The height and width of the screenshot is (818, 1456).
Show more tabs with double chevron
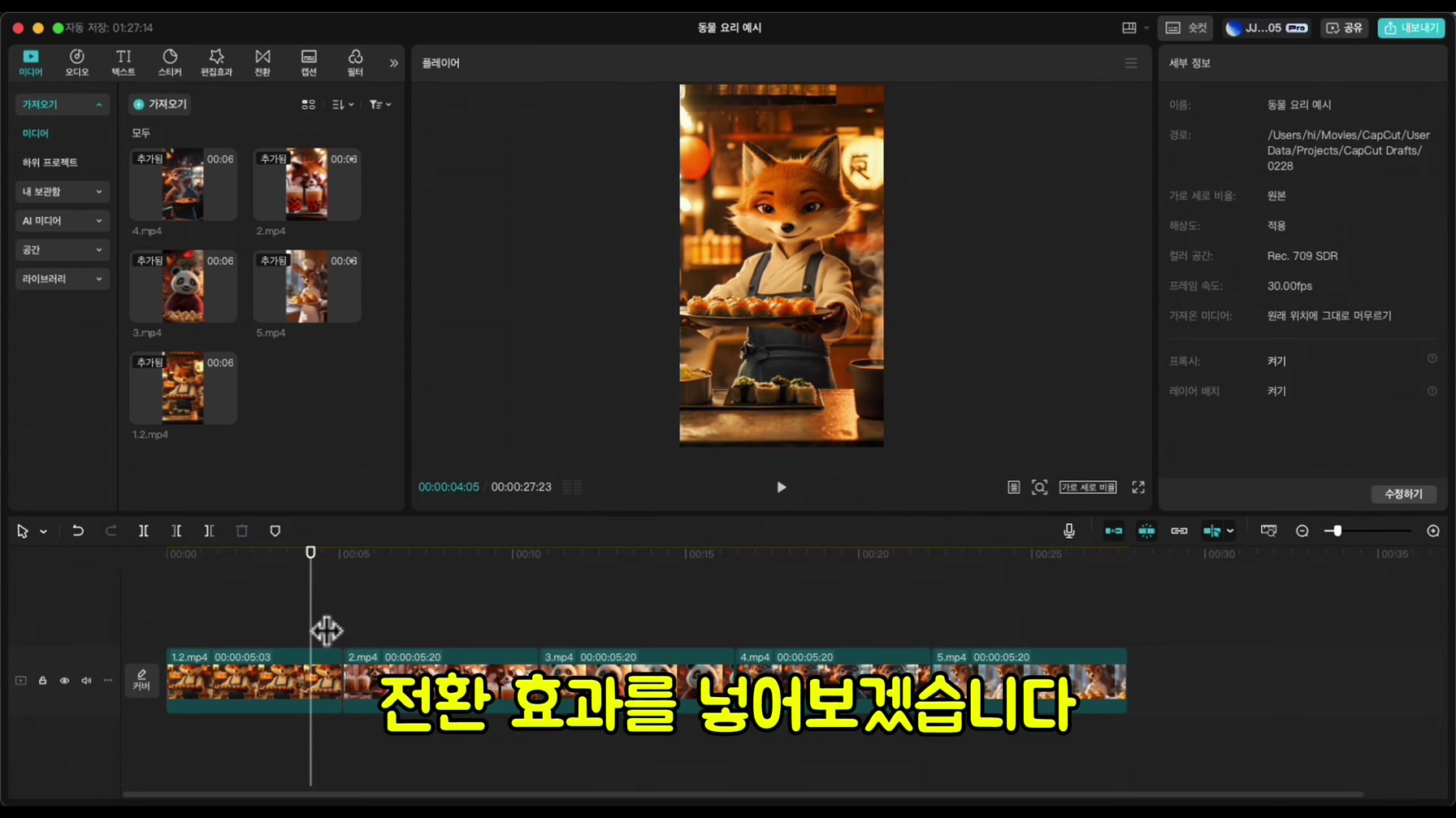[394, 63]
